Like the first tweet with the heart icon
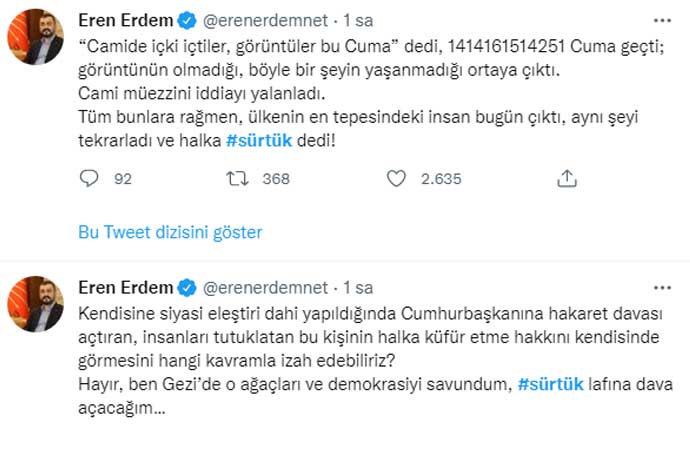The width and height of the screenshot is (690, 450). coord(397,179)
